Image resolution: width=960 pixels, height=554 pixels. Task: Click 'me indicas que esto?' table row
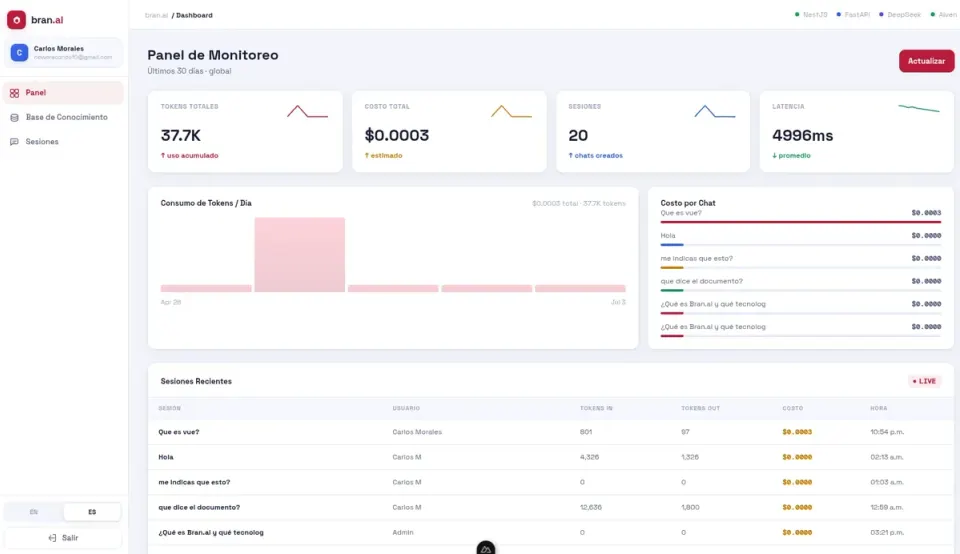coord(550,482)
